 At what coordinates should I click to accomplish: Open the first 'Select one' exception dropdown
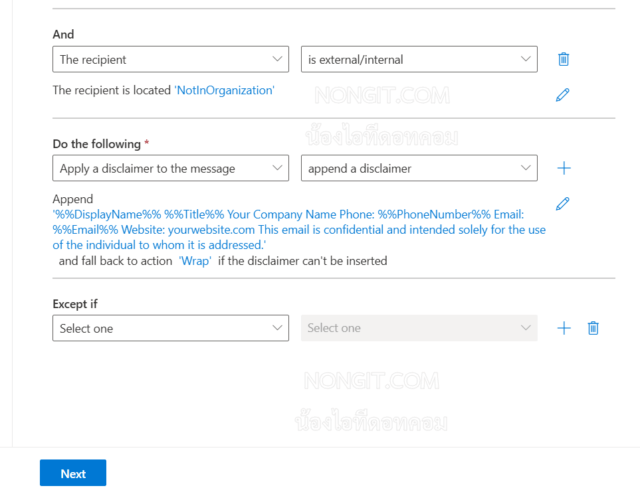point(171,328)
